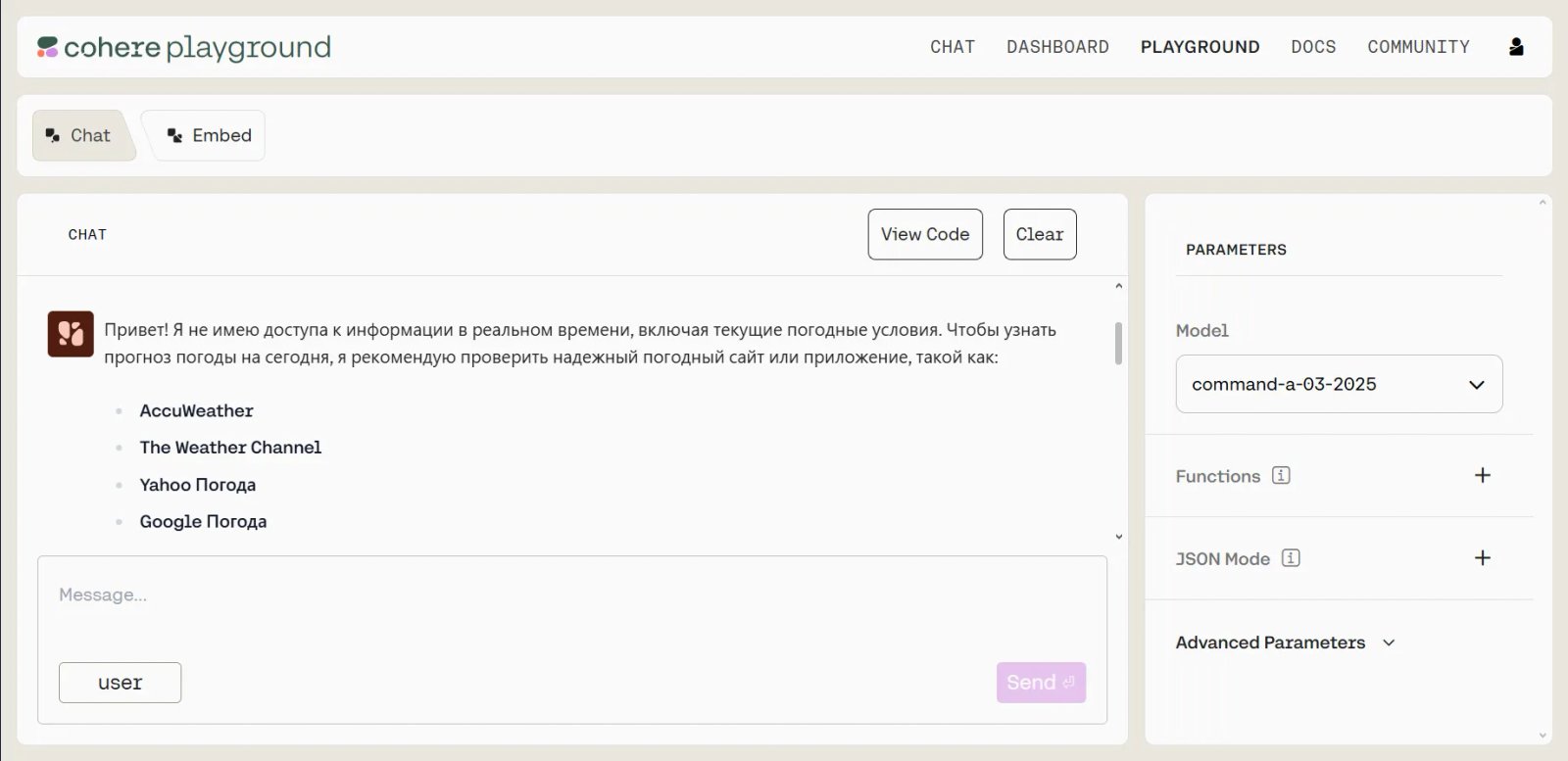Click the chatbot avatar icon
This screenshot has width=1568, height=761.
tap(71, 334)
